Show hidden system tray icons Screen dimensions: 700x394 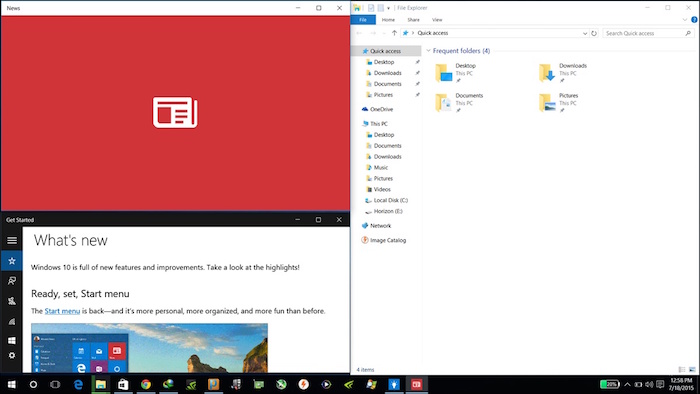pyautogui.click(x=627, y=384)
